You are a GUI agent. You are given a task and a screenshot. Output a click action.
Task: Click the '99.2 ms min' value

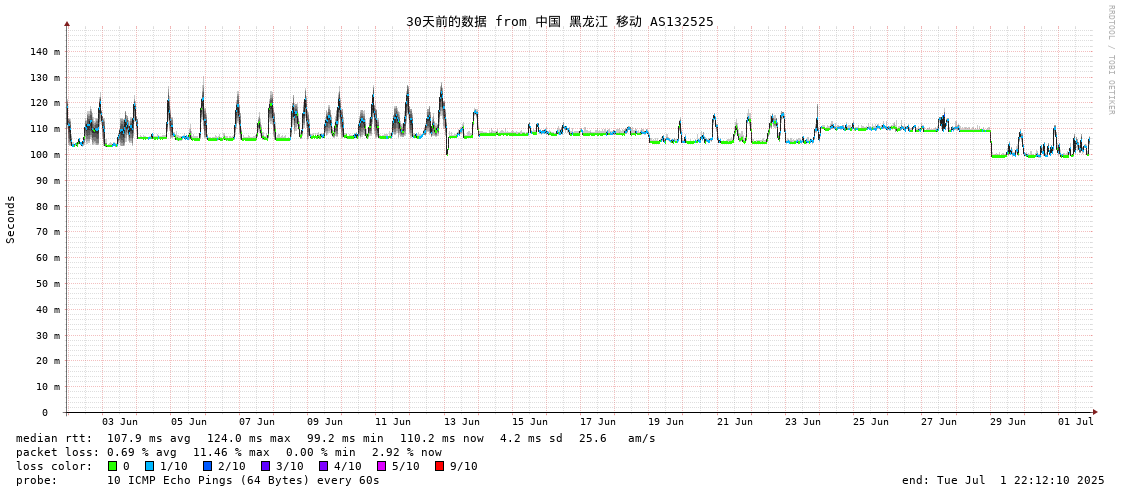pyautogui.click(x=345, y=438)
